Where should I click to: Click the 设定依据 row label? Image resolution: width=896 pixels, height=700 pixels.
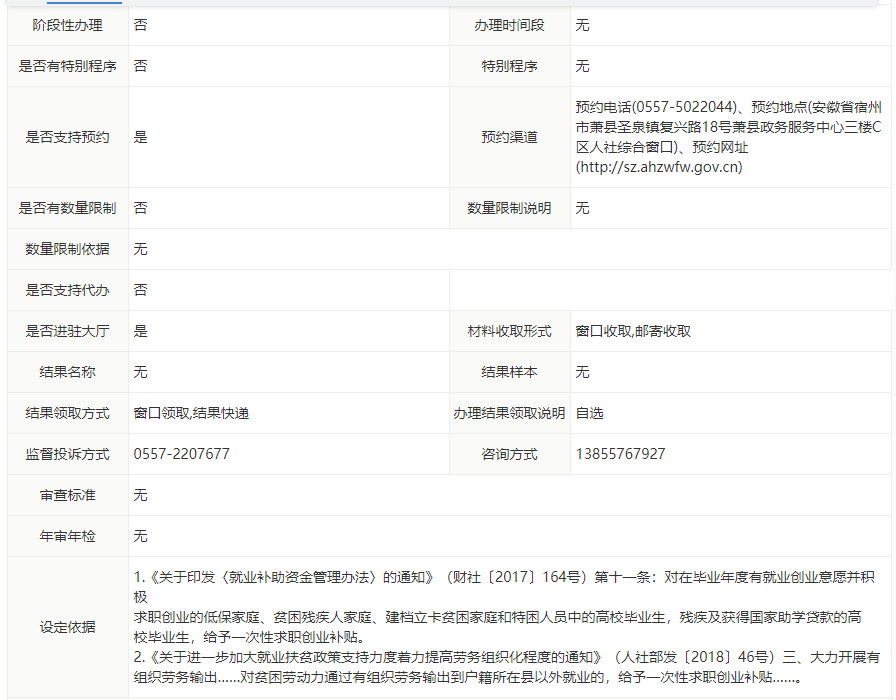(x=67, y=627)
